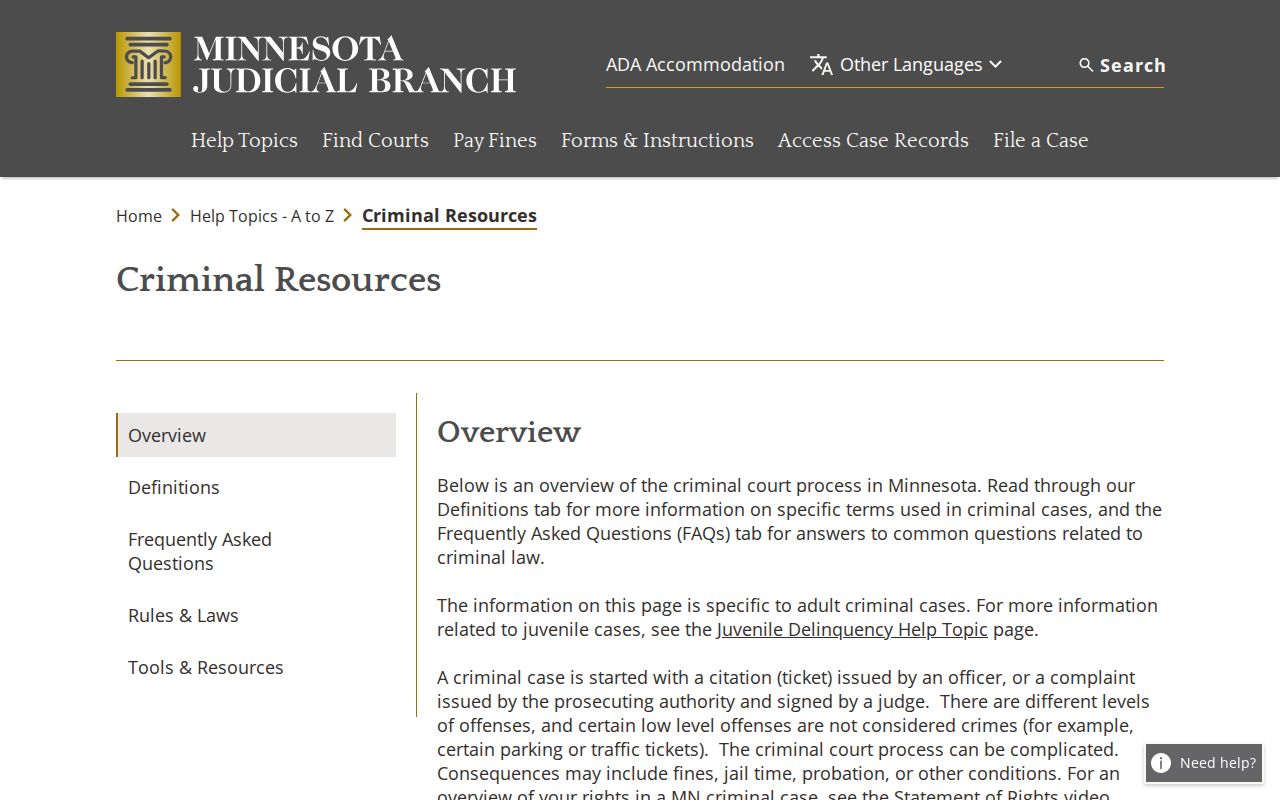Open the Pay Fines menu item
Viewport: 1280px width, 800px height.
pyautogui.click(x=495, y=141)
